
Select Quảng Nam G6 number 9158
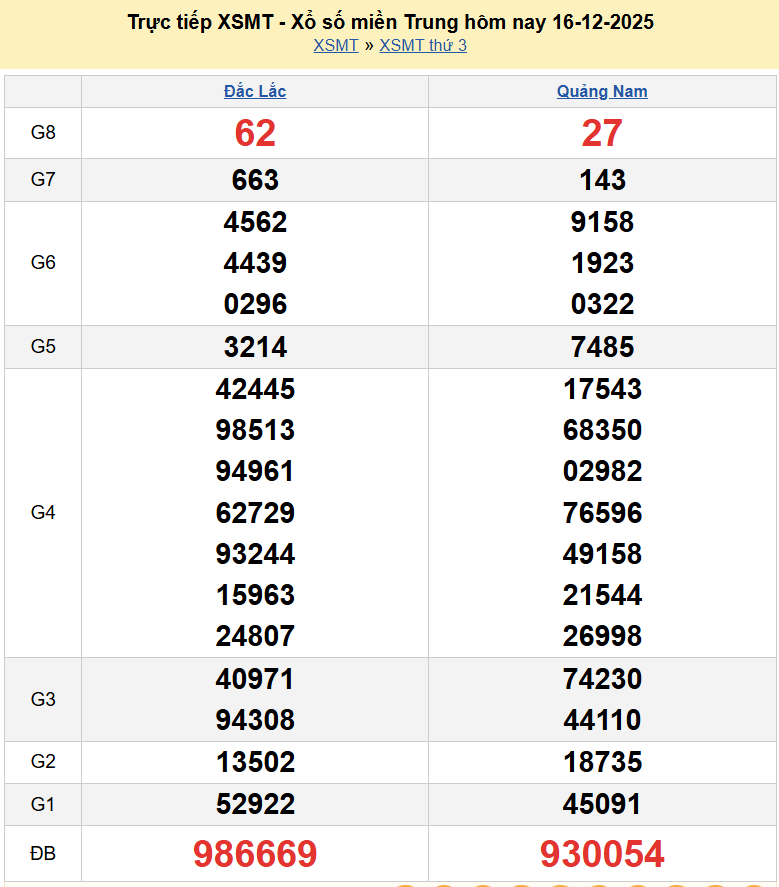pos(602,222)
